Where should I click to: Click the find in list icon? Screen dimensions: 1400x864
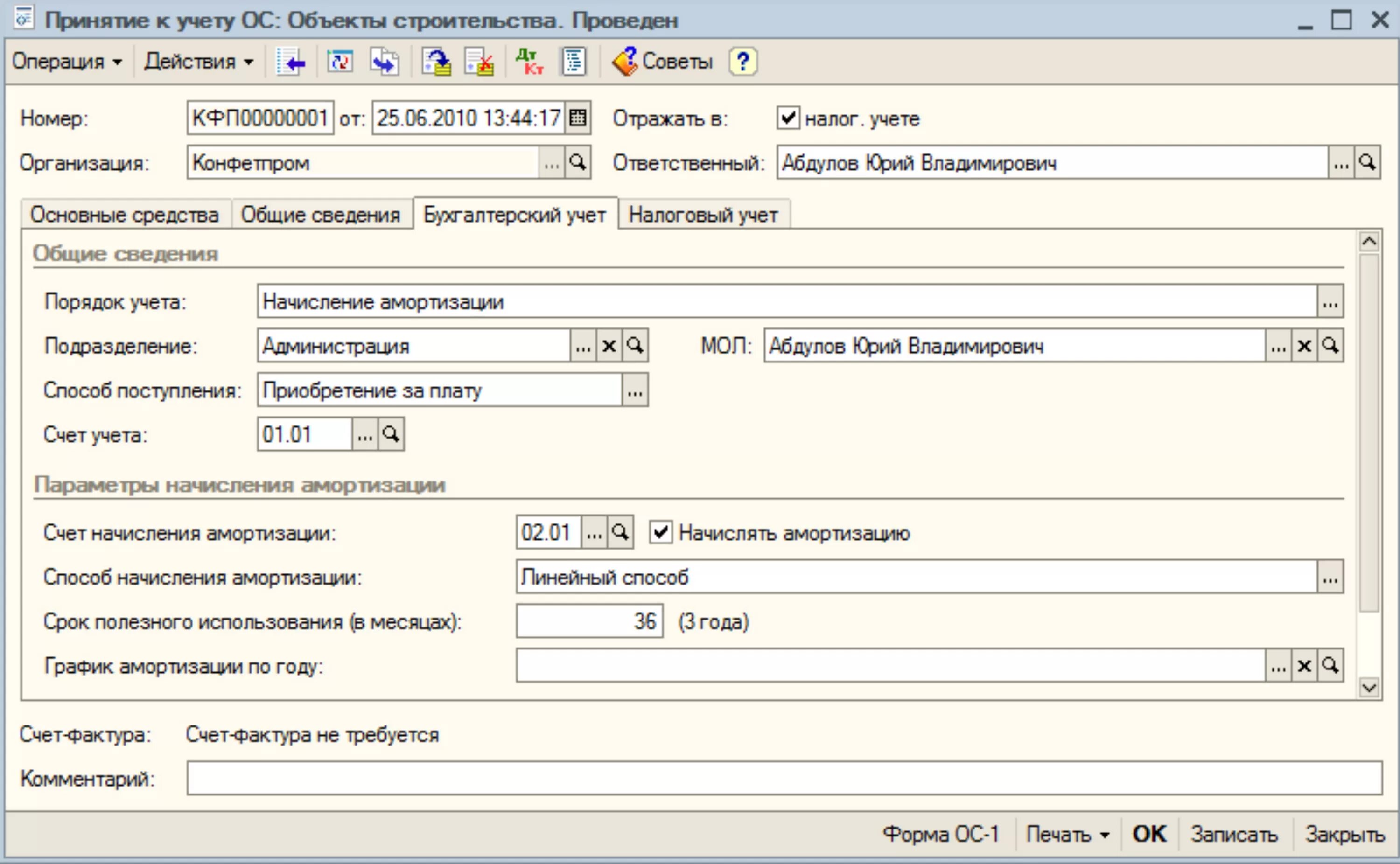point(290,61)
